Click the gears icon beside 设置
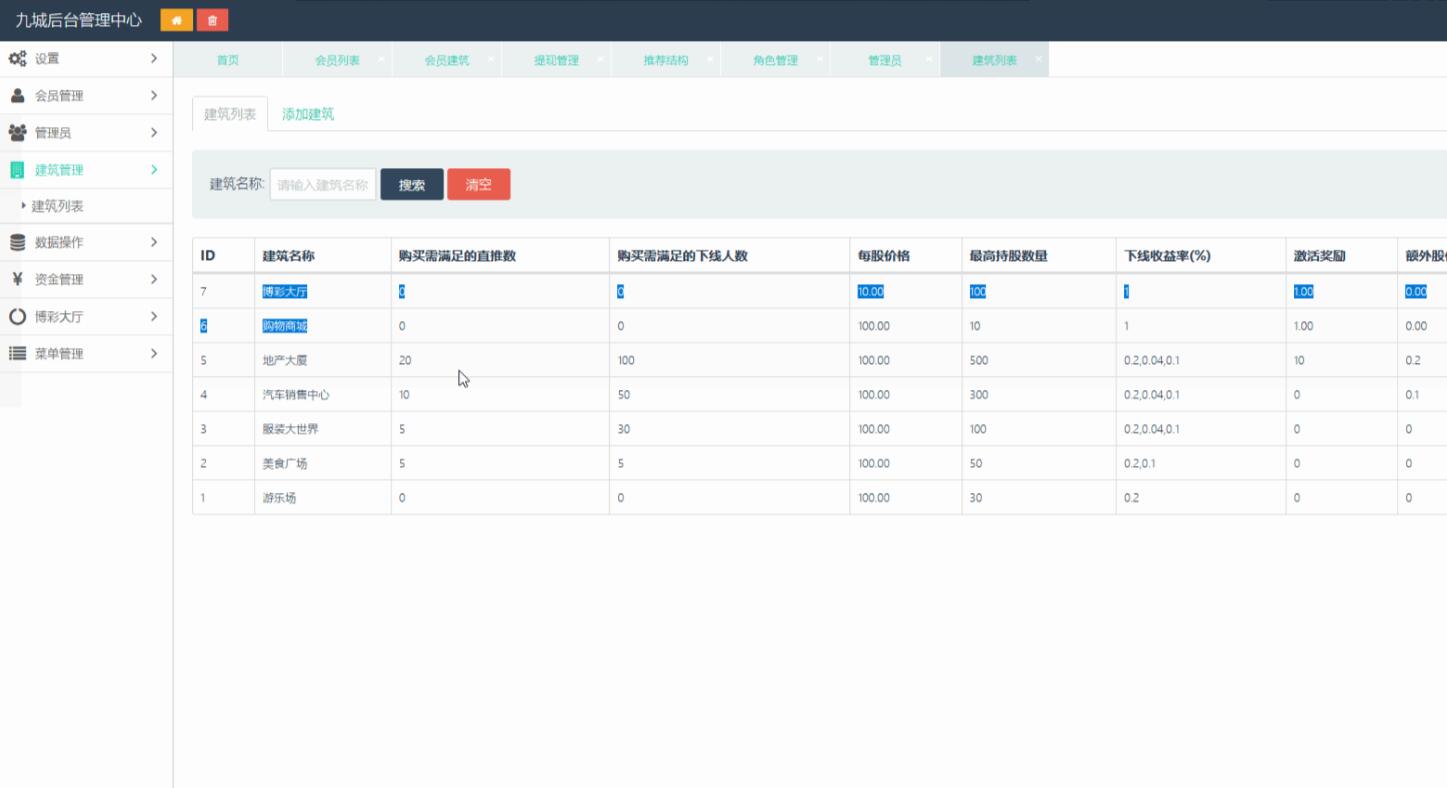Image resolution: width=1447 pixels, height=788 pixels. [17, 59]
